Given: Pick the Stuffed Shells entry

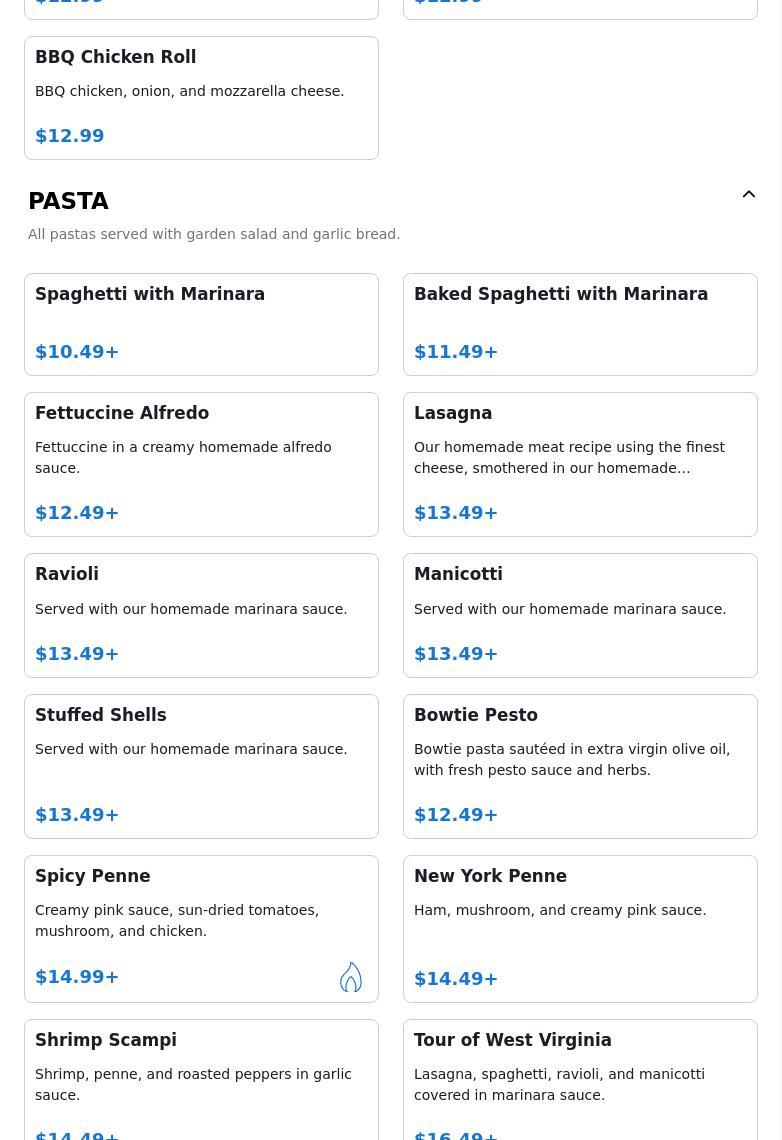Looking at the screenshot, I should pyautogui.click(x=201, y=766).
